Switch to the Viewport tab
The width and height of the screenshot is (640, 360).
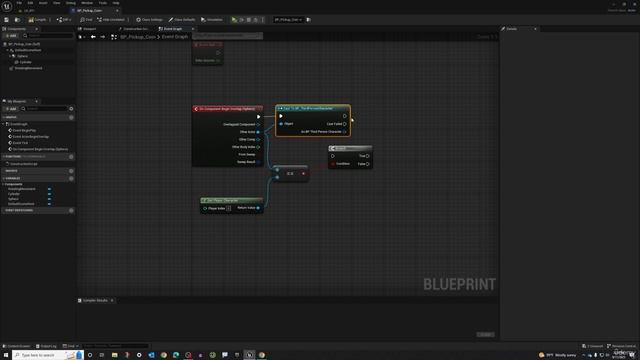click(x=87, y=29)
